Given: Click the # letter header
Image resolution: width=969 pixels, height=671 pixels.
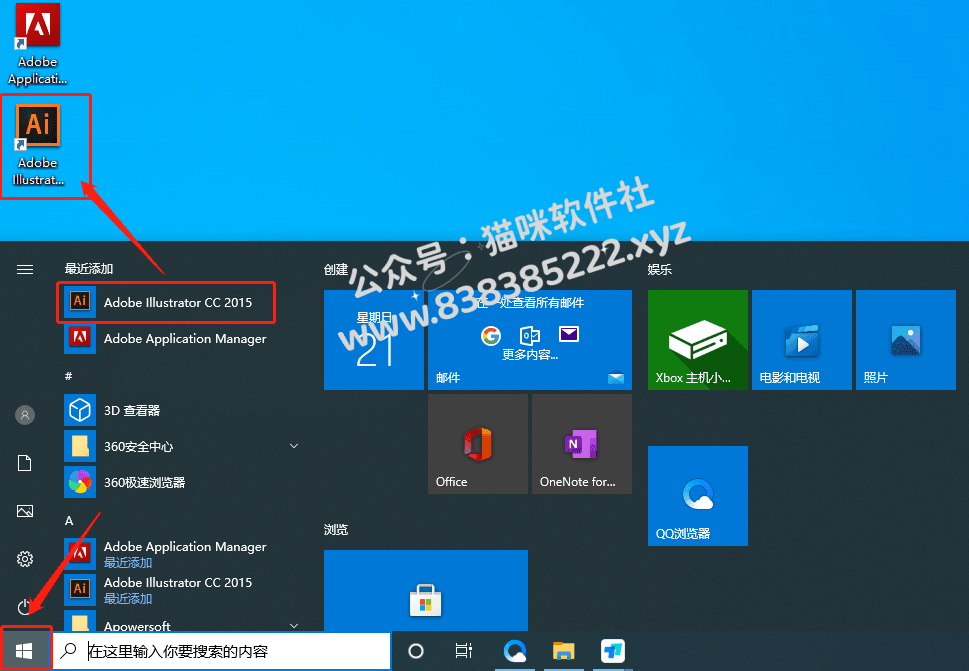Looking at the screenshot, I should [x=69, y=376].
